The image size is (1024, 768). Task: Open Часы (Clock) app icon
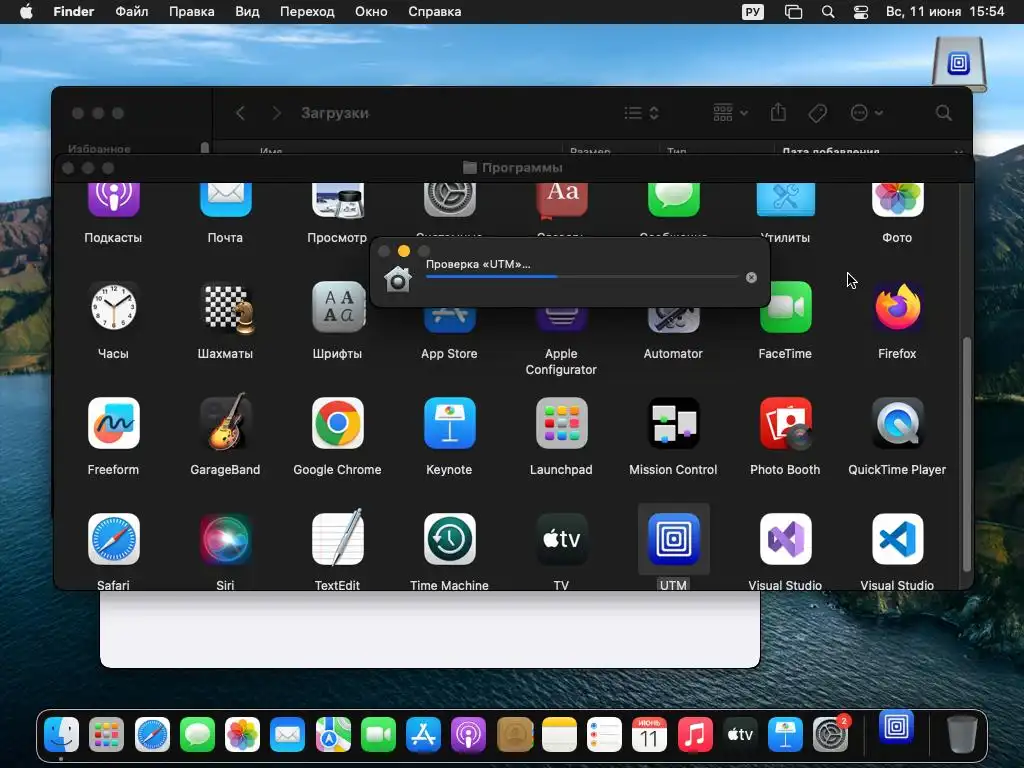(114, 307)
